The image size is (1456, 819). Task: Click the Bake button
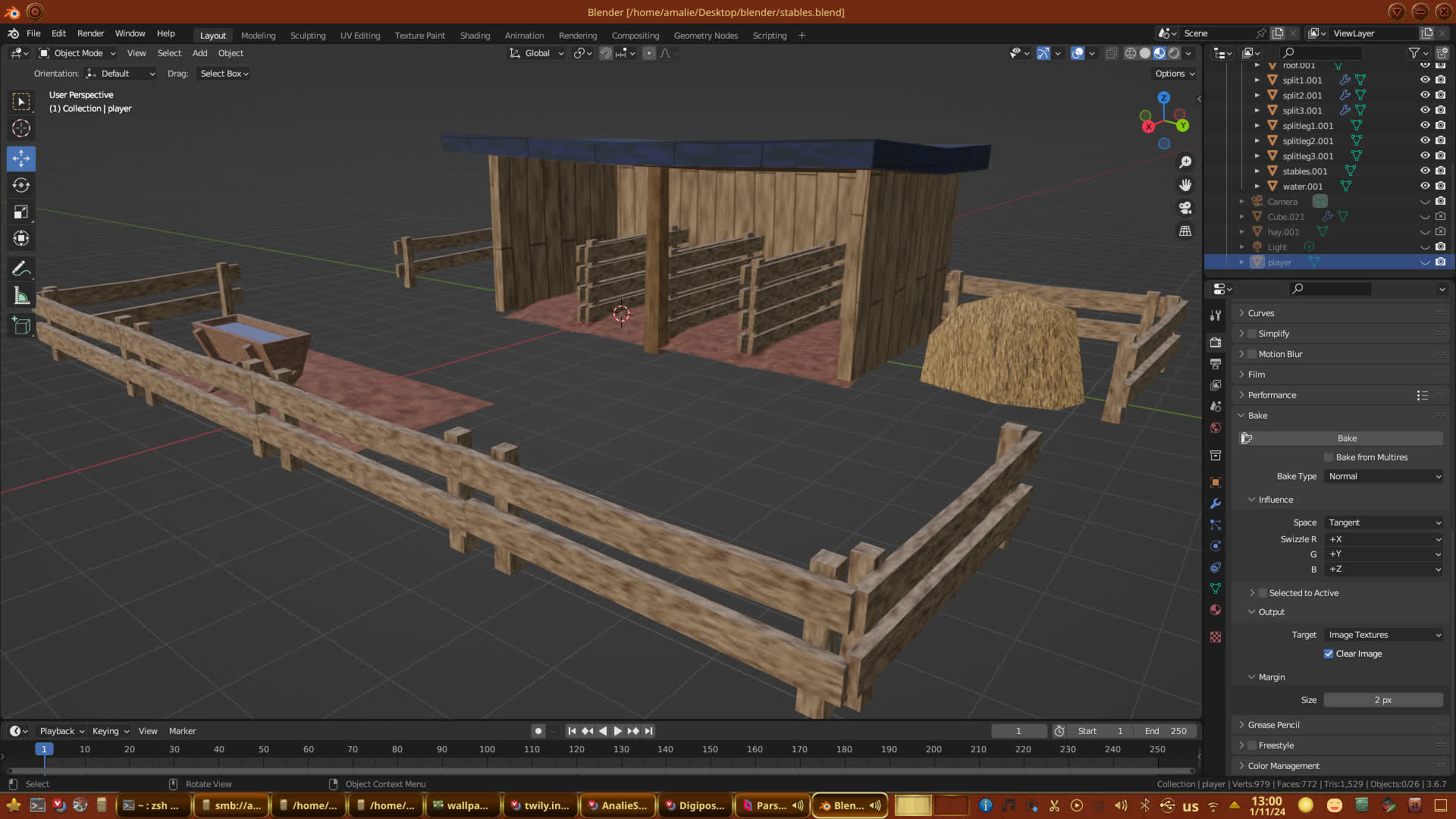coord(1347,438)
